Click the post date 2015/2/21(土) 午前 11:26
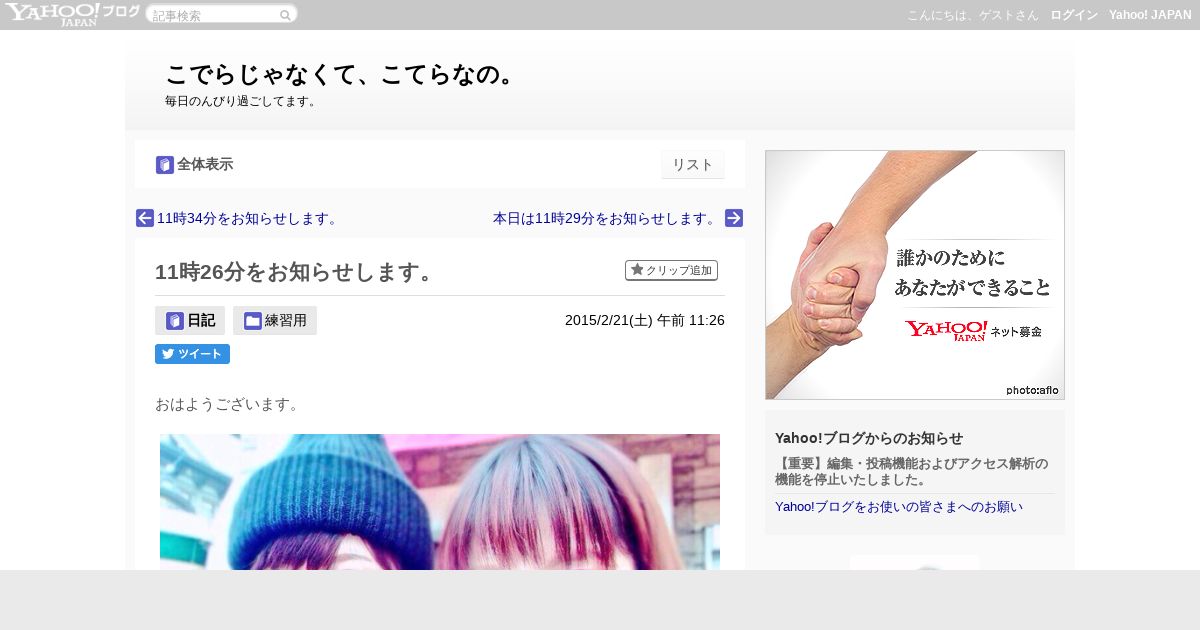Viewport: 1200px width, 630px height. tap(645, 320)
